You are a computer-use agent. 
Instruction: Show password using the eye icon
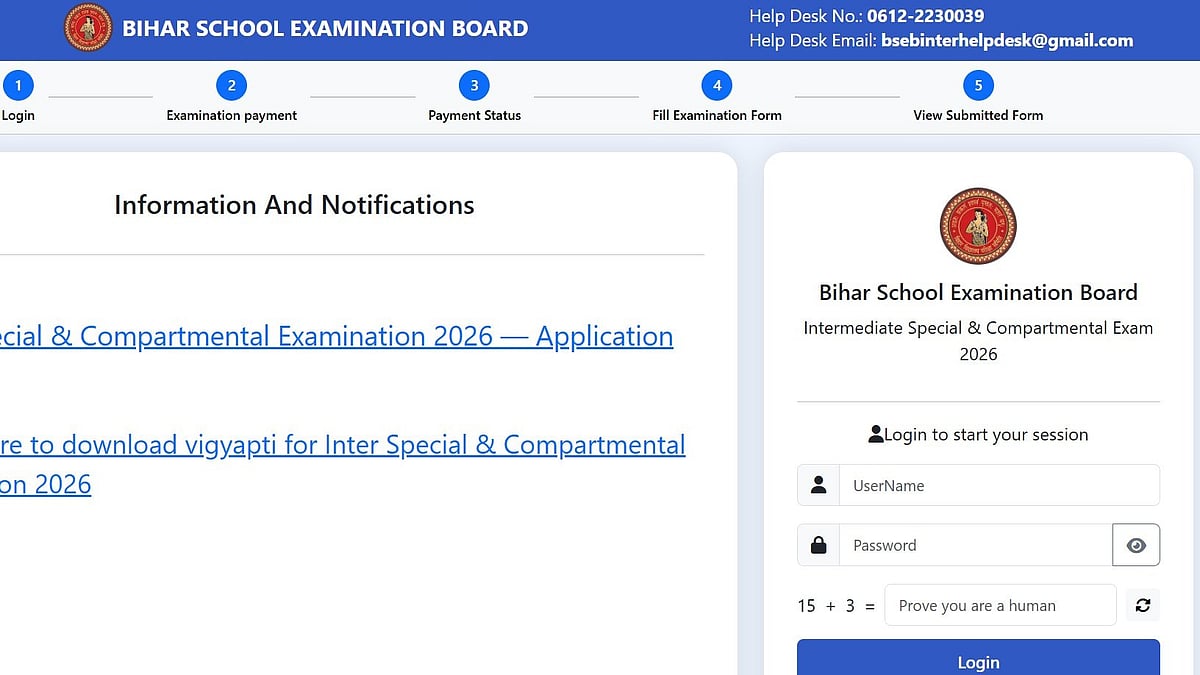(x=1135, y=545)
